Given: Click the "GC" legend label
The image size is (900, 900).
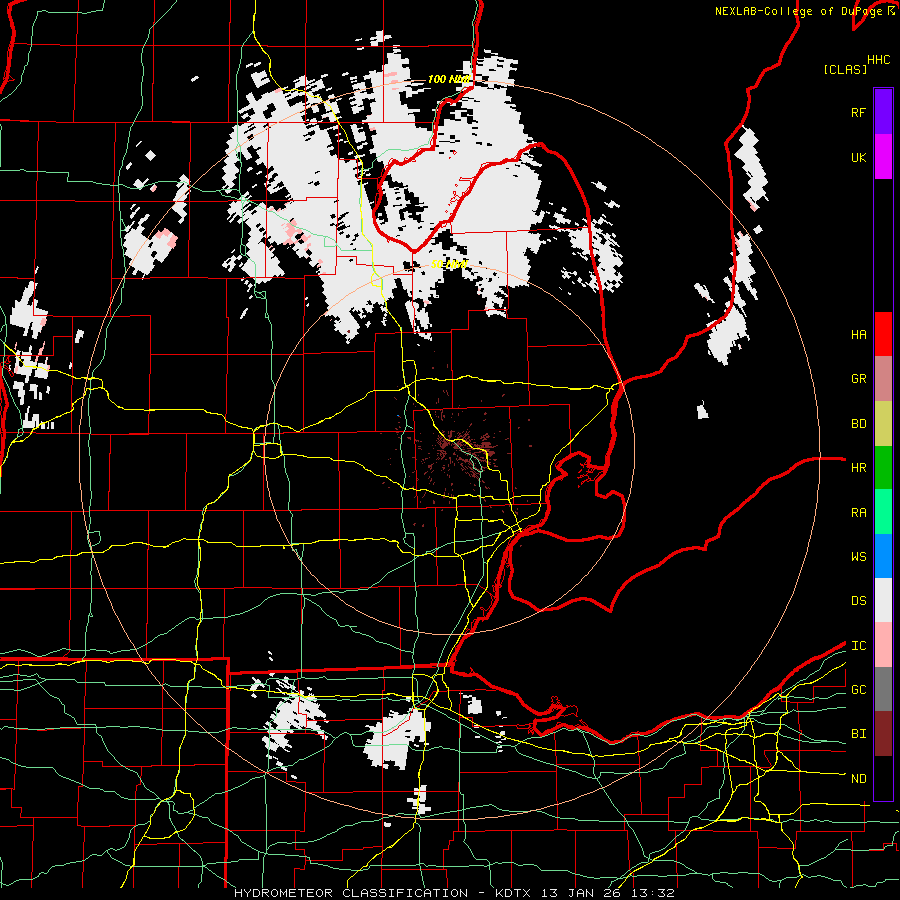Looking at the screenshot, I should 858,690.
